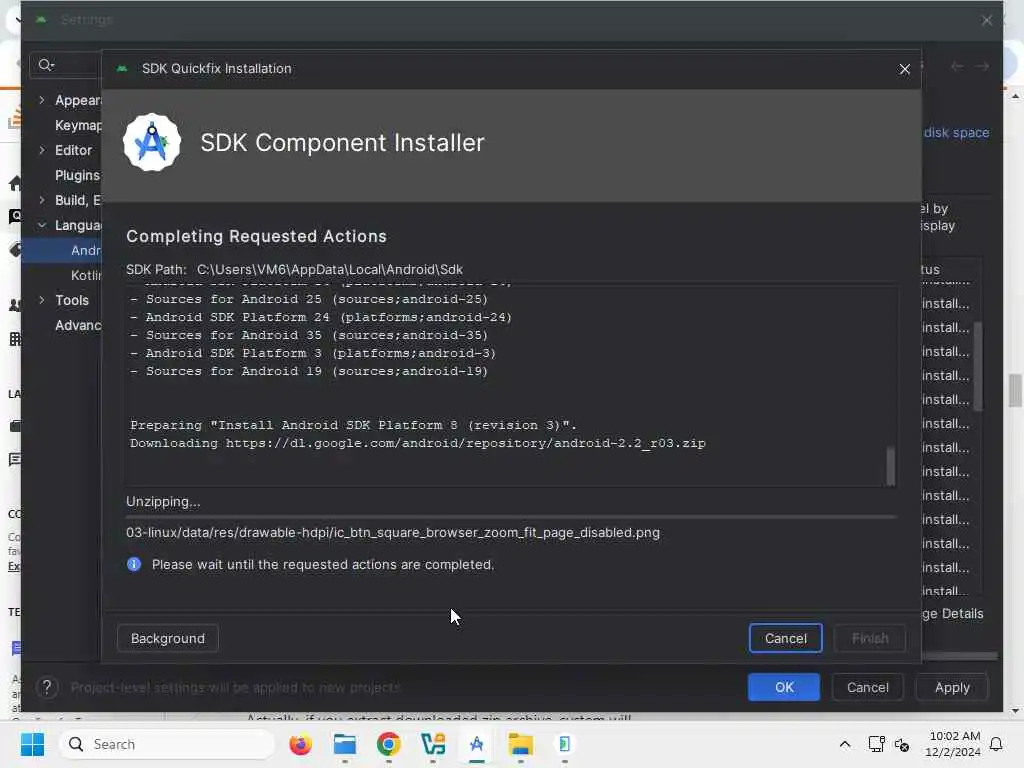Select Plugins in the settings tree
The height and width of the screenshot is (768, 1024).
(77, 175)
